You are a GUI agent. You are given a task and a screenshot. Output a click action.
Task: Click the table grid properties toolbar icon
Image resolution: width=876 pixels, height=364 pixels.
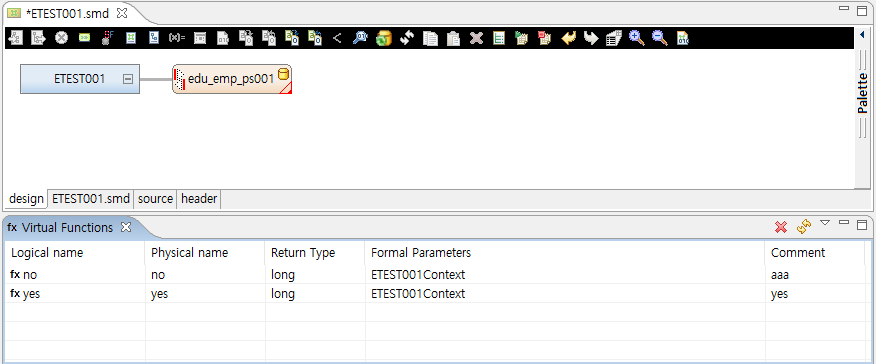pyautogui.click(x=614, y=38)
